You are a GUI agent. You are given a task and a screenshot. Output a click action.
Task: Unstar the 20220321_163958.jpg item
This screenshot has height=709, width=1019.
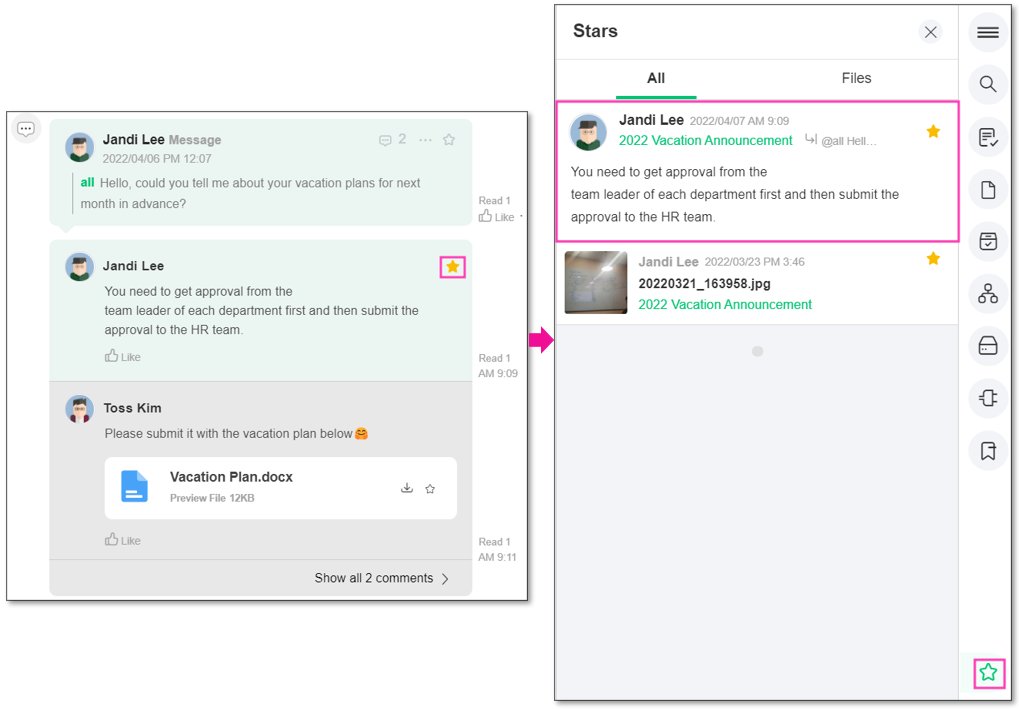933,259
